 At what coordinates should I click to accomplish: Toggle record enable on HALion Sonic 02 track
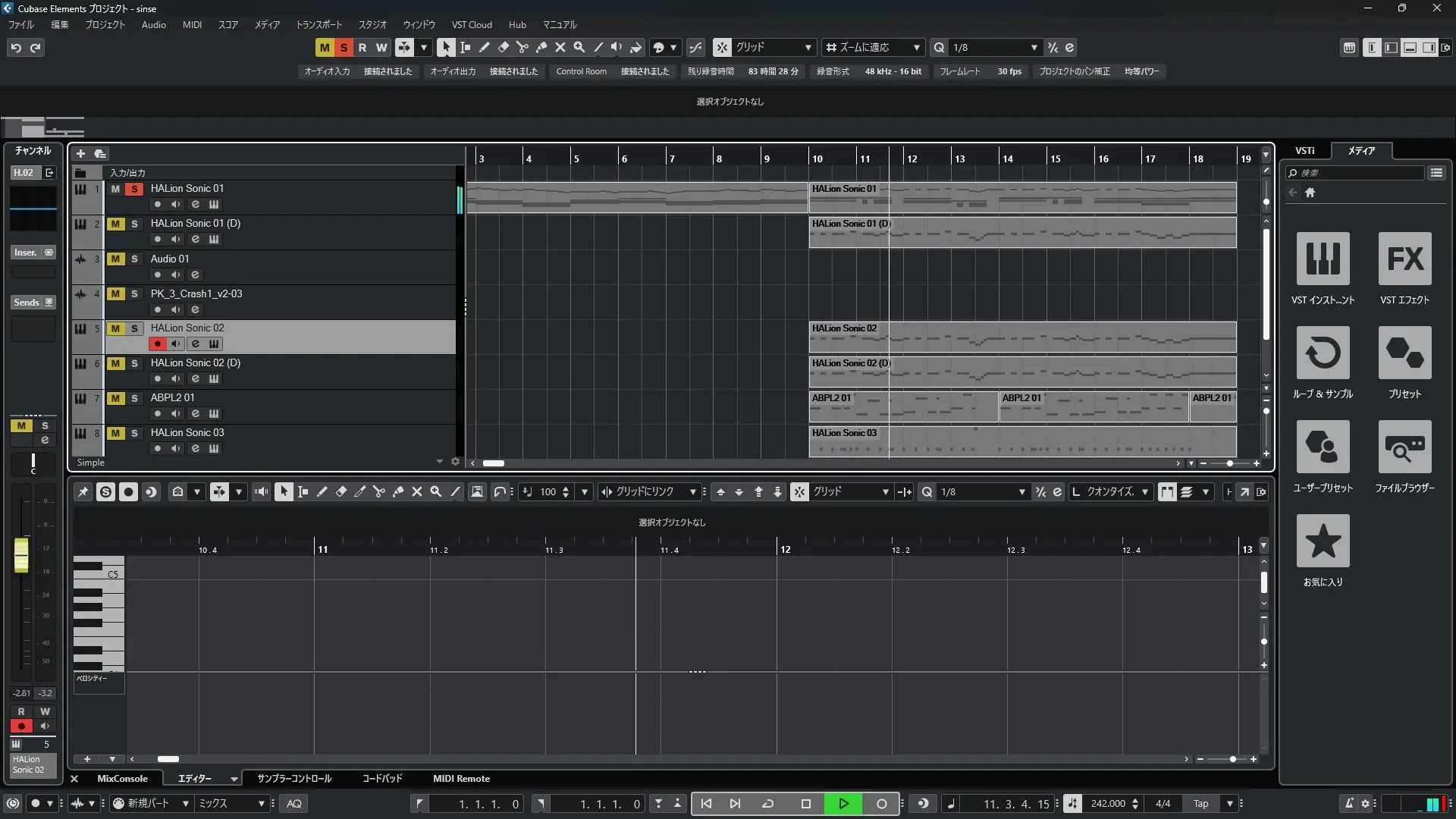point(157,344)
